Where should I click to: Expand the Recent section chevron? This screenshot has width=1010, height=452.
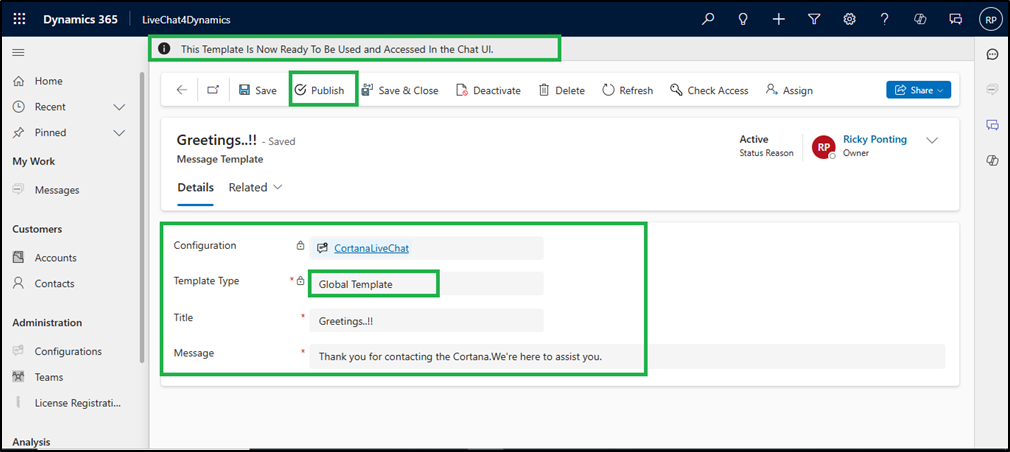pos(119,107)
